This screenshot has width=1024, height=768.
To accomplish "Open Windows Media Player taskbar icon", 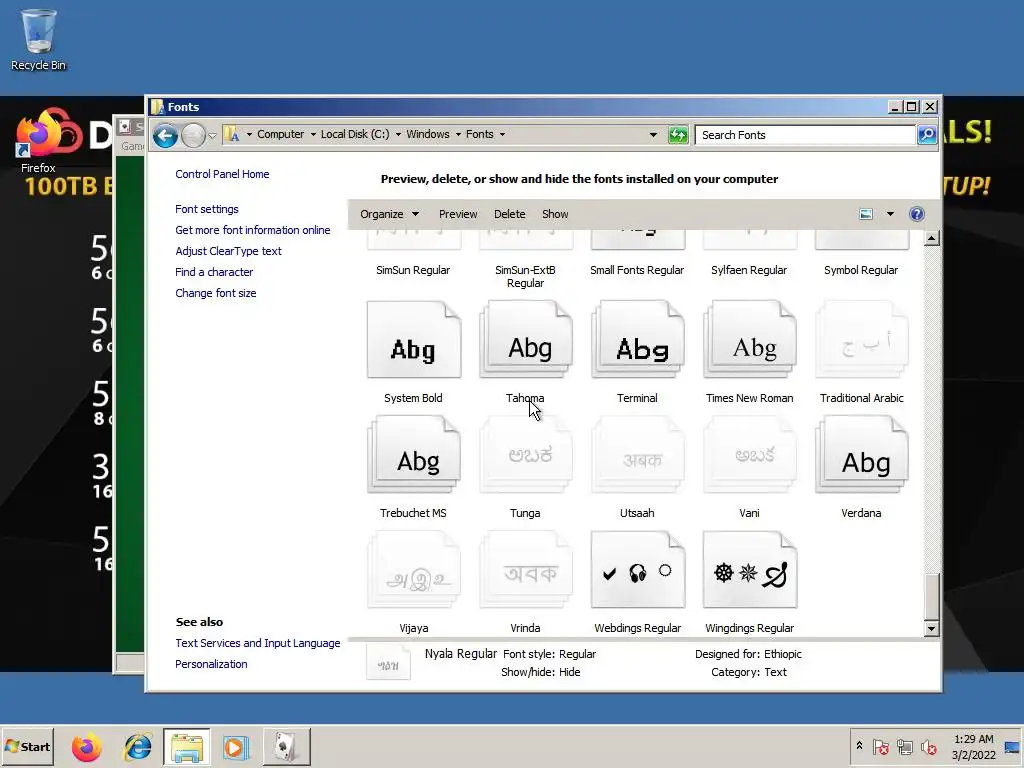I will 236,747.
